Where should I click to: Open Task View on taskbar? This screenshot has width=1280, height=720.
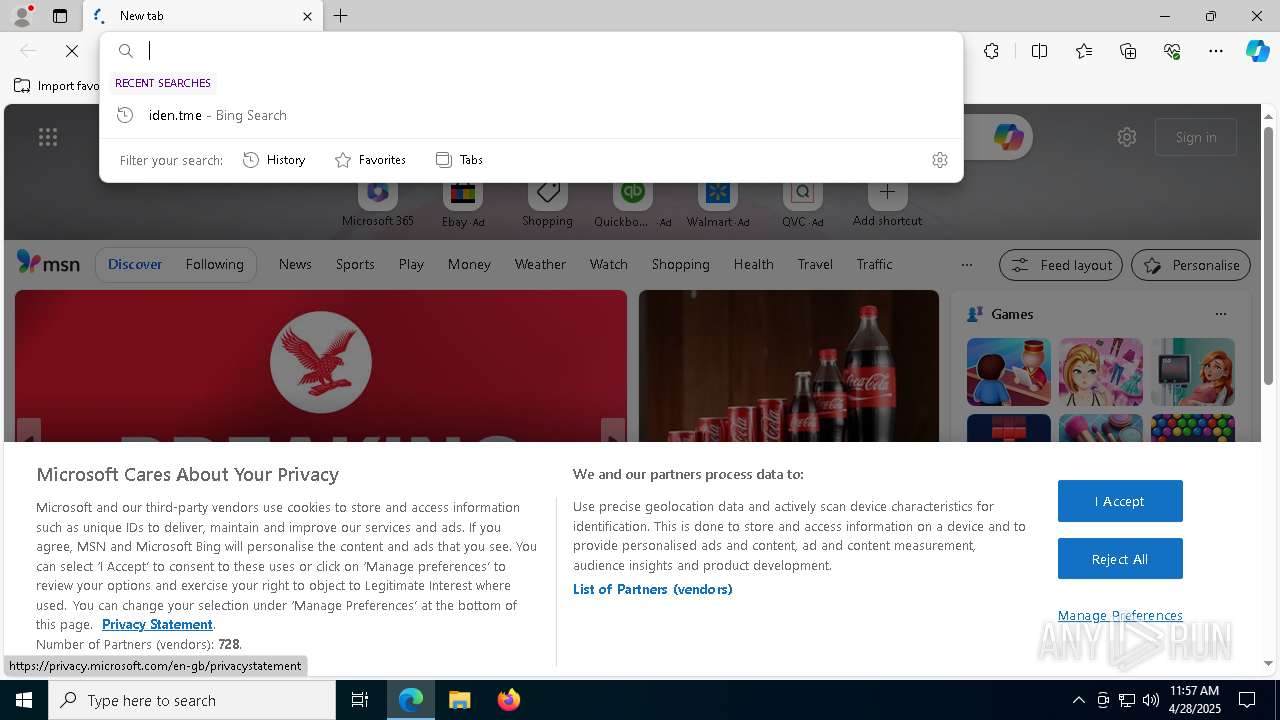[360, 700]
